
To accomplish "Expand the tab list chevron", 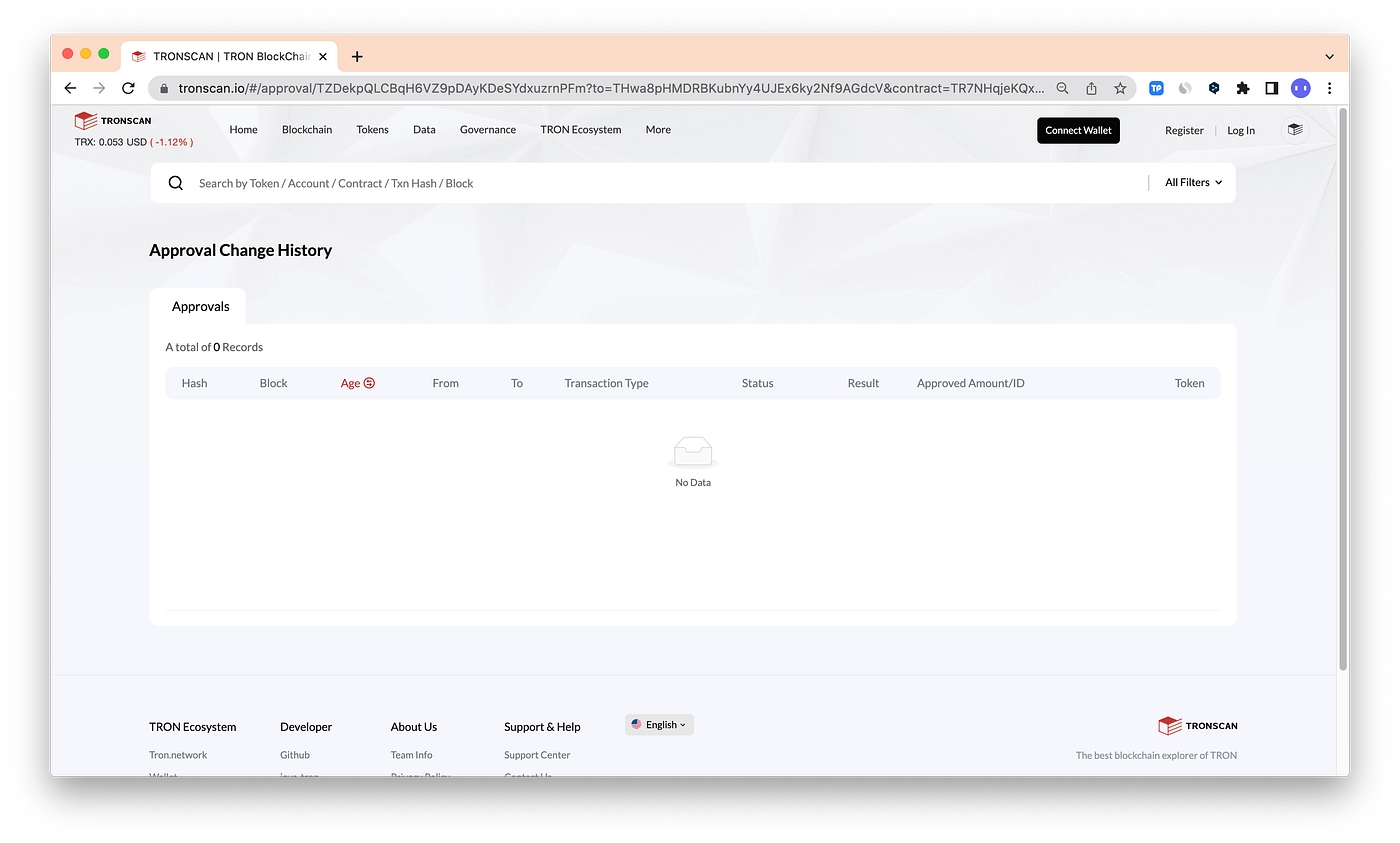I will (x=1329, y=57).
